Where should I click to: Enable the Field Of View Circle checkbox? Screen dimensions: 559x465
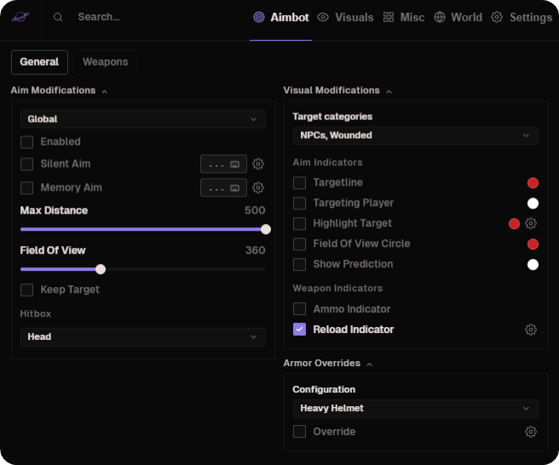coord(299,244)
